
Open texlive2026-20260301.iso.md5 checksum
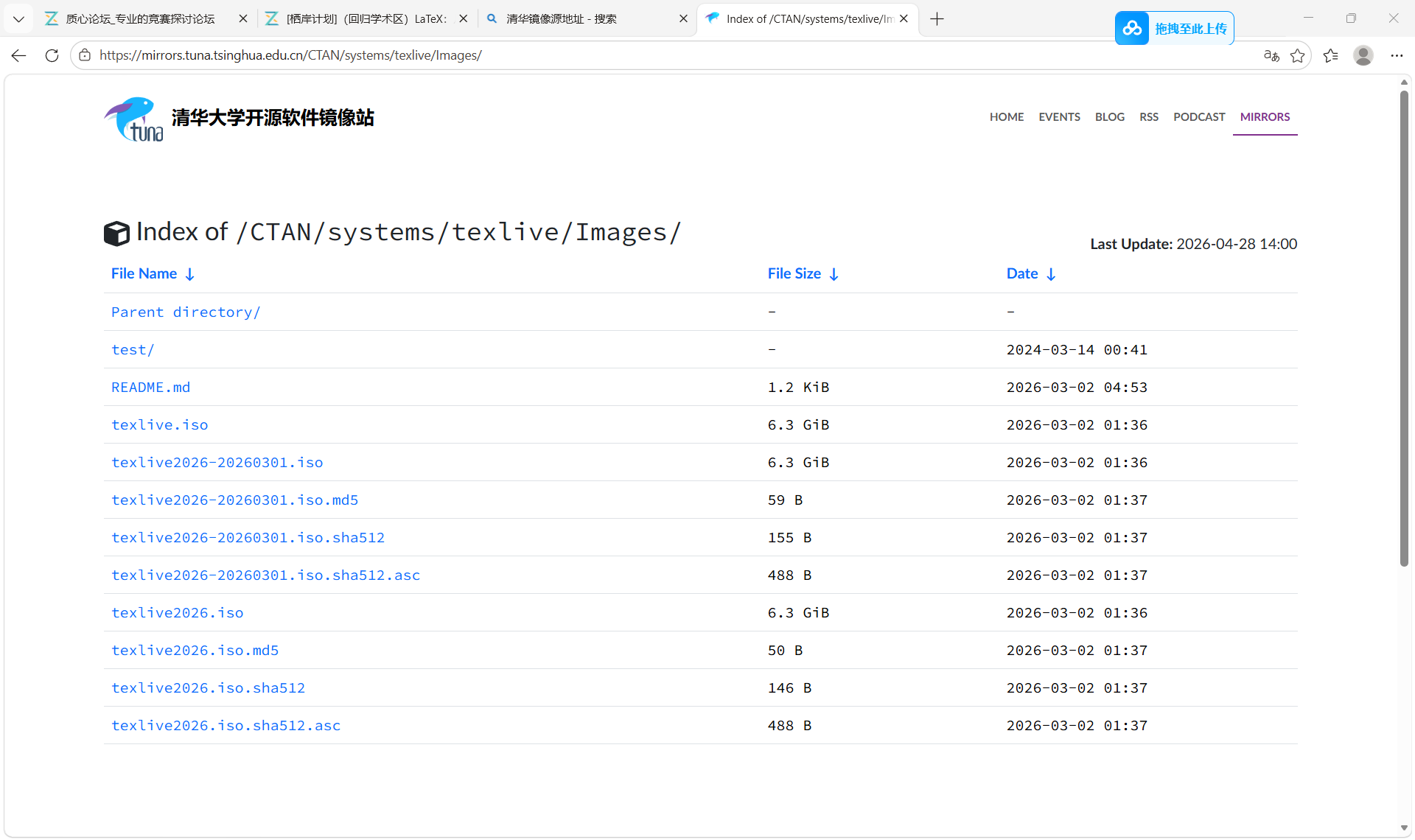234,500
